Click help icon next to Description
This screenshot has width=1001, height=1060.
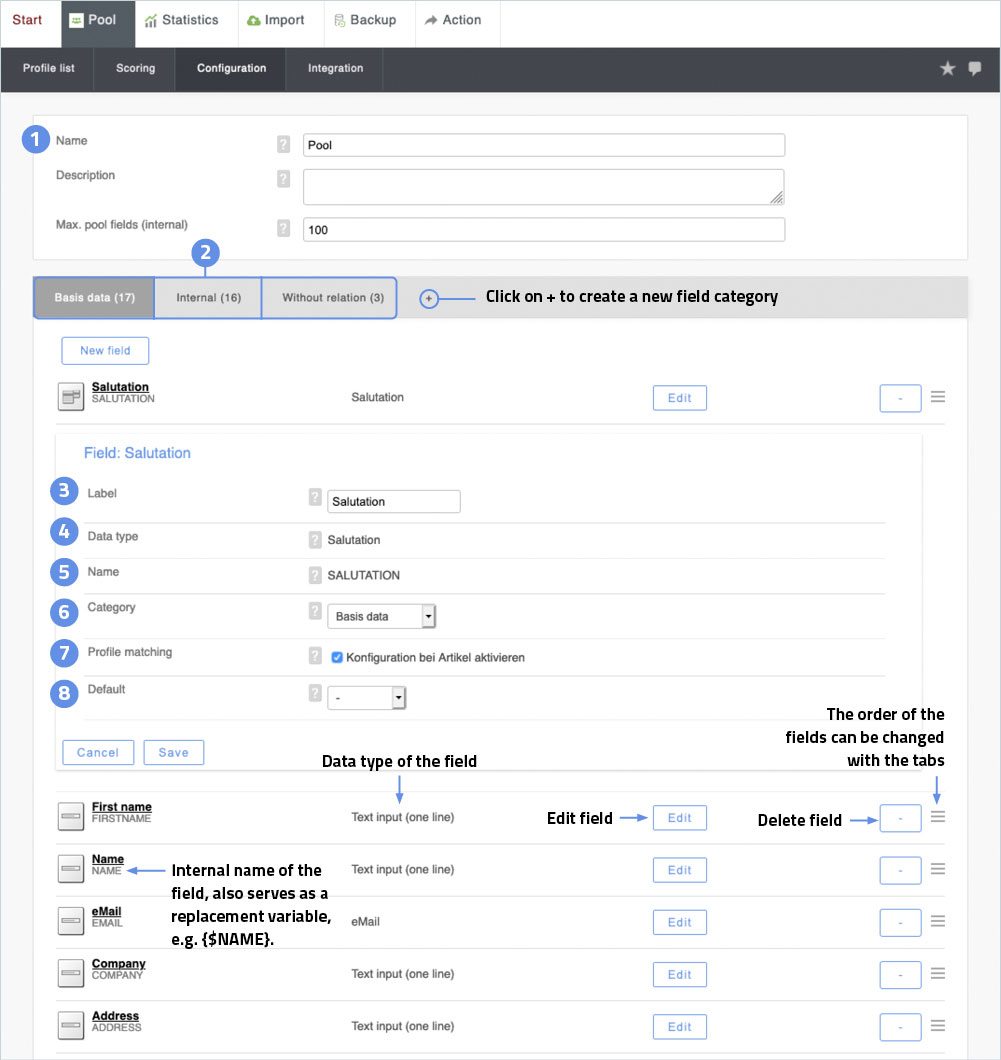pyautogui.click(x=283, y=179)
